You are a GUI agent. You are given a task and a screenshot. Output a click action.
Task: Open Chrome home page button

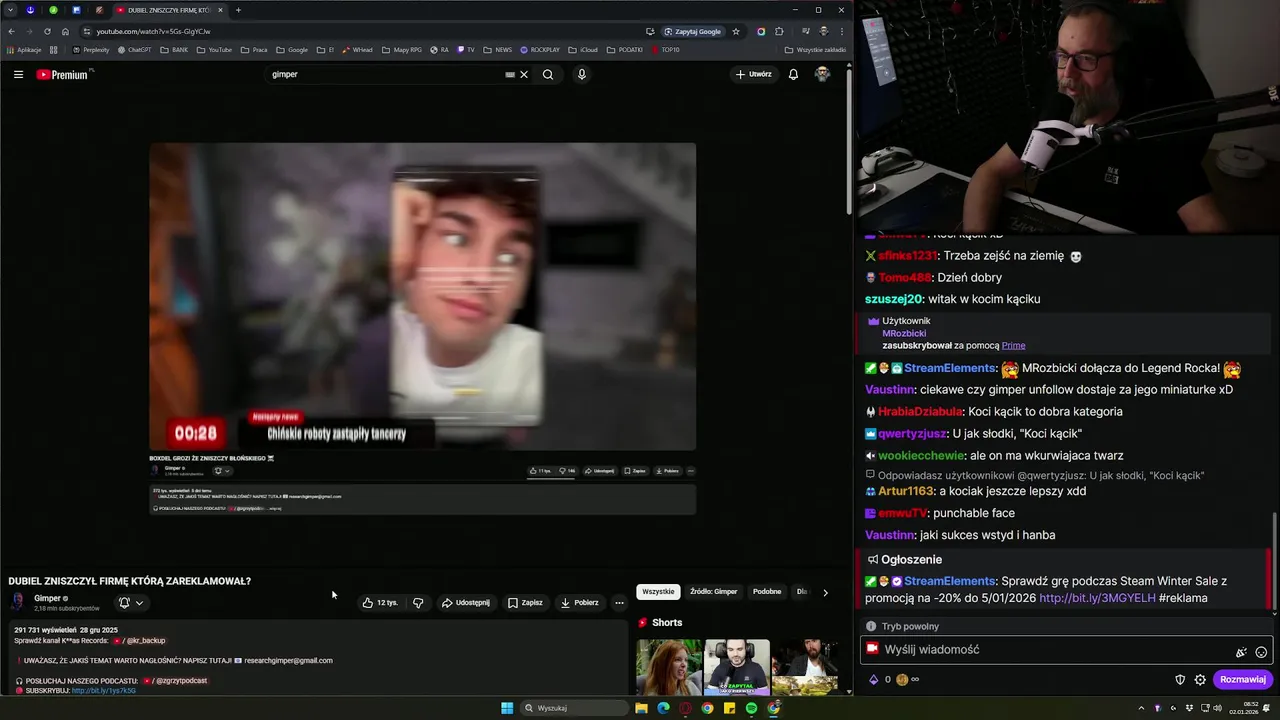[x=65, y=31]
